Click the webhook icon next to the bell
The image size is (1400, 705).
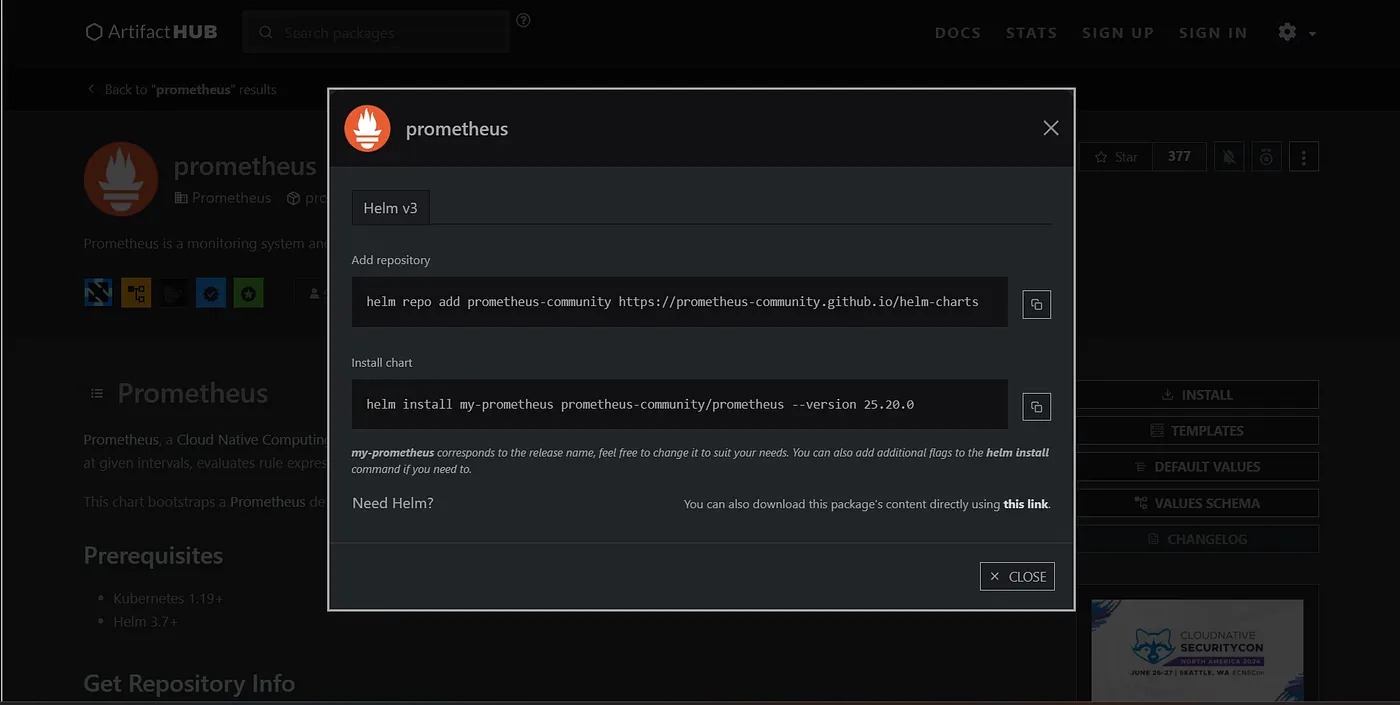(x=1267, y=157)
